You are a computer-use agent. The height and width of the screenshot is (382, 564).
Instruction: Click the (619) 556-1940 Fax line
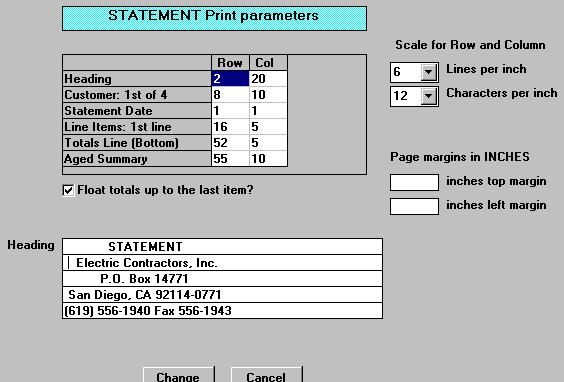point(222,311)
